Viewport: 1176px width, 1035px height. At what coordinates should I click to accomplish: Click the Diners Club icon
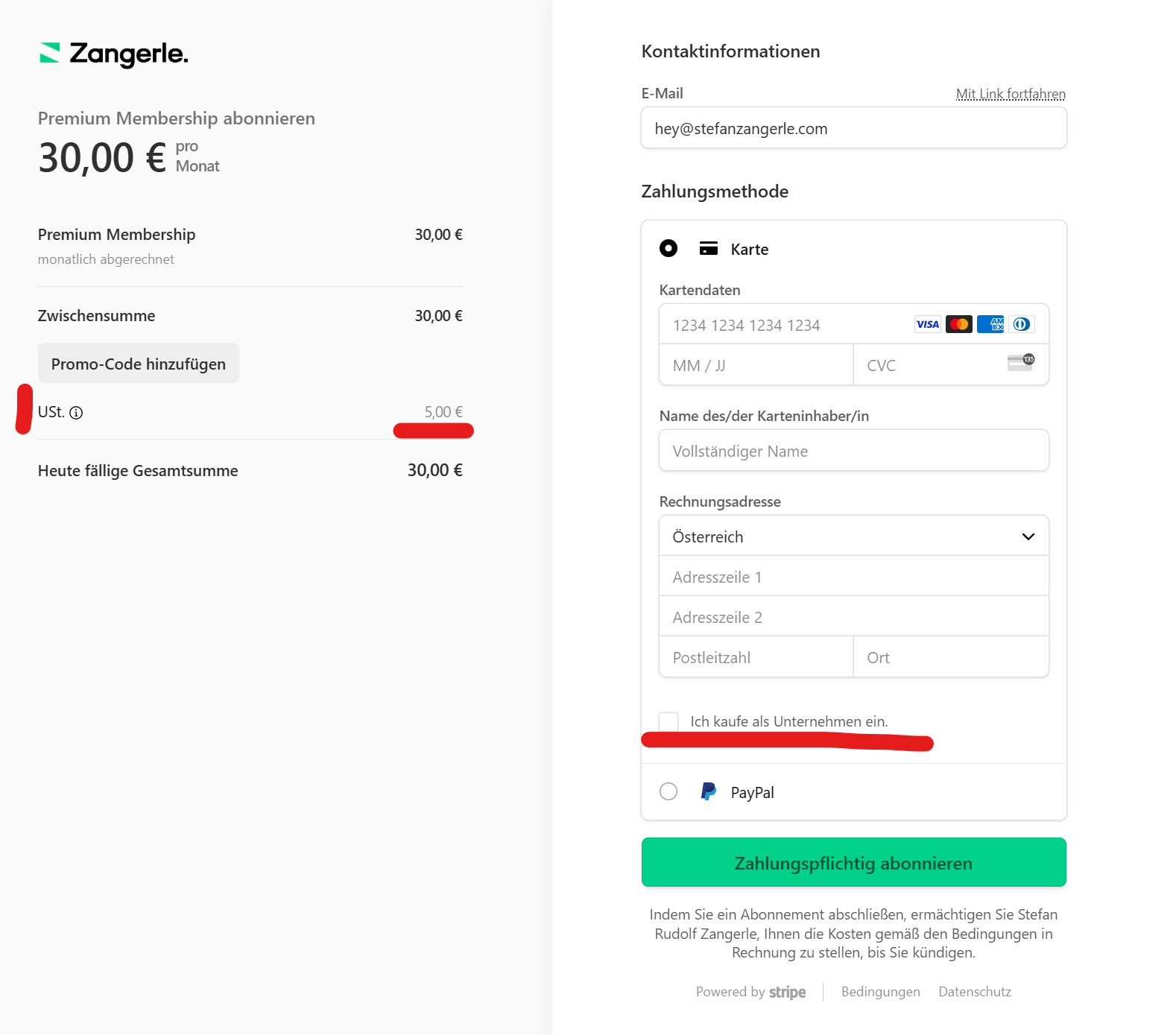[x=1022, y=324]
